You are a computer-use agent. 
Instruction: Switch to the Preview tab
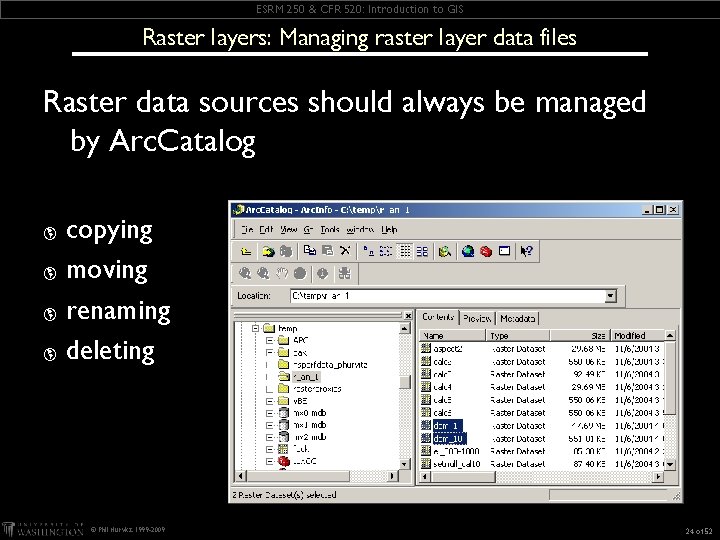(477, 318)
